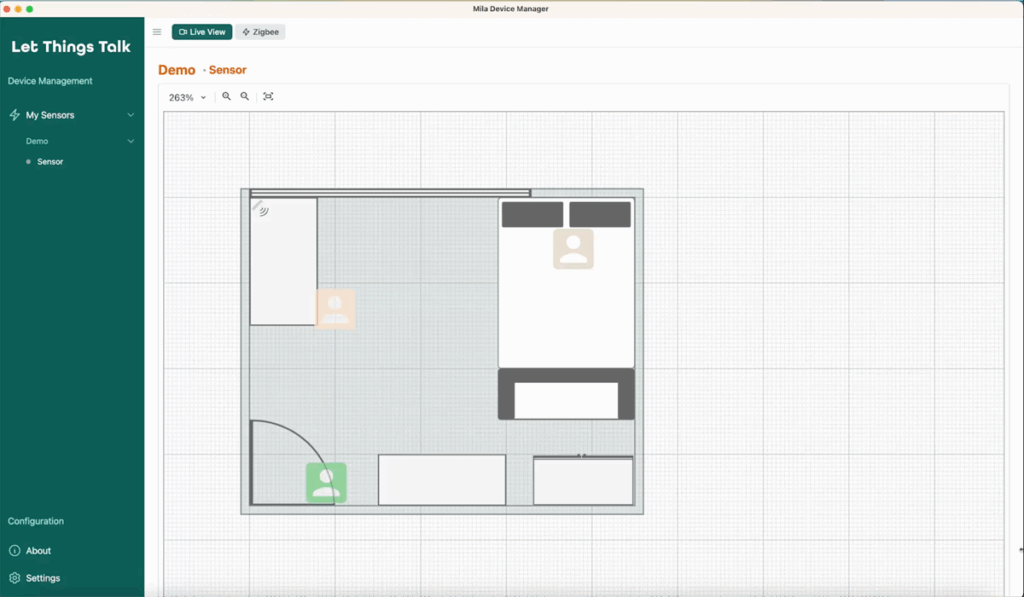Viewport: 1024px width, 597px height.
Task: Click the About info icon
Action: point(14,551)
